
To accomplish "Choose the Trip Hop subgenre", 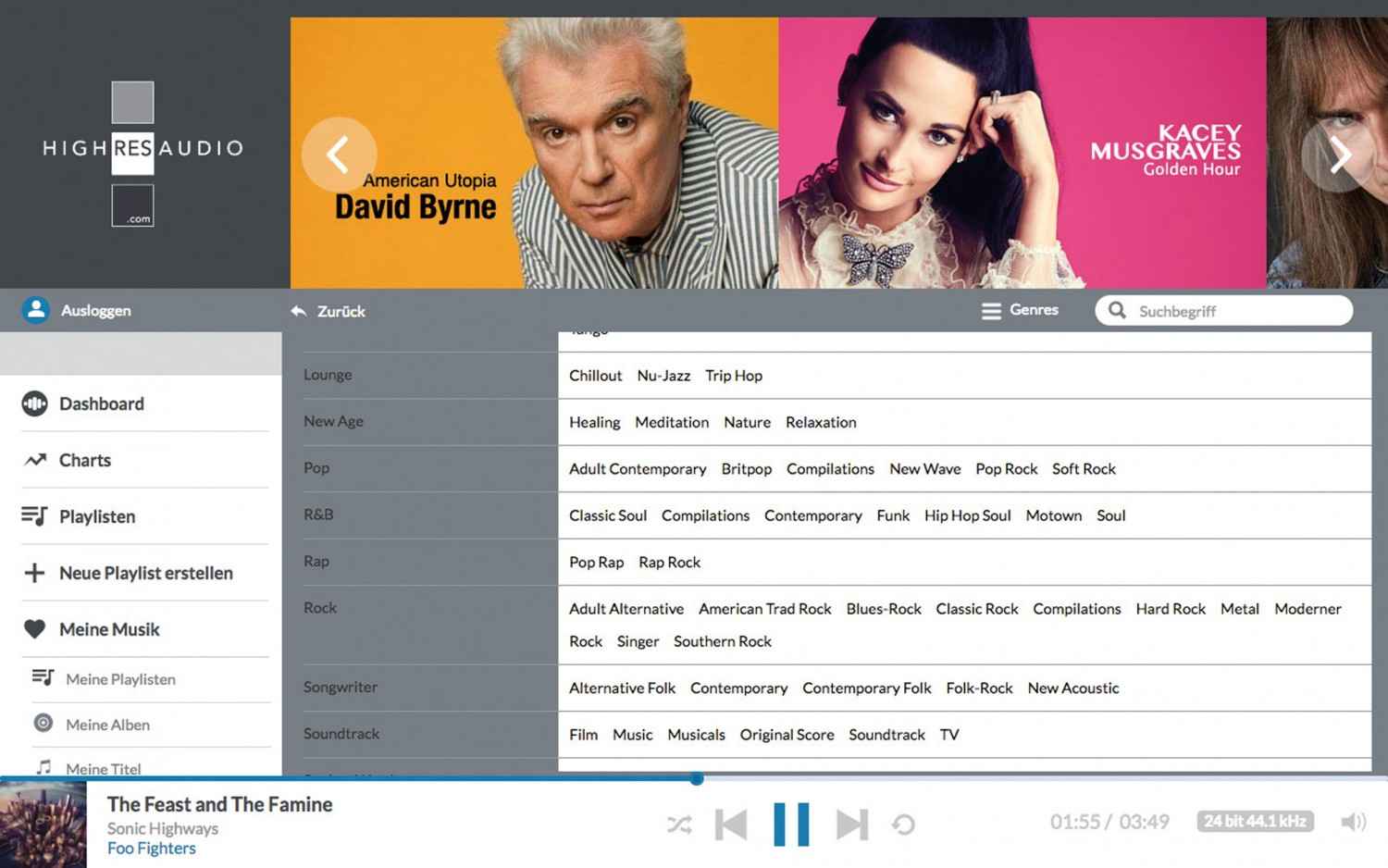I will [734, 376].
